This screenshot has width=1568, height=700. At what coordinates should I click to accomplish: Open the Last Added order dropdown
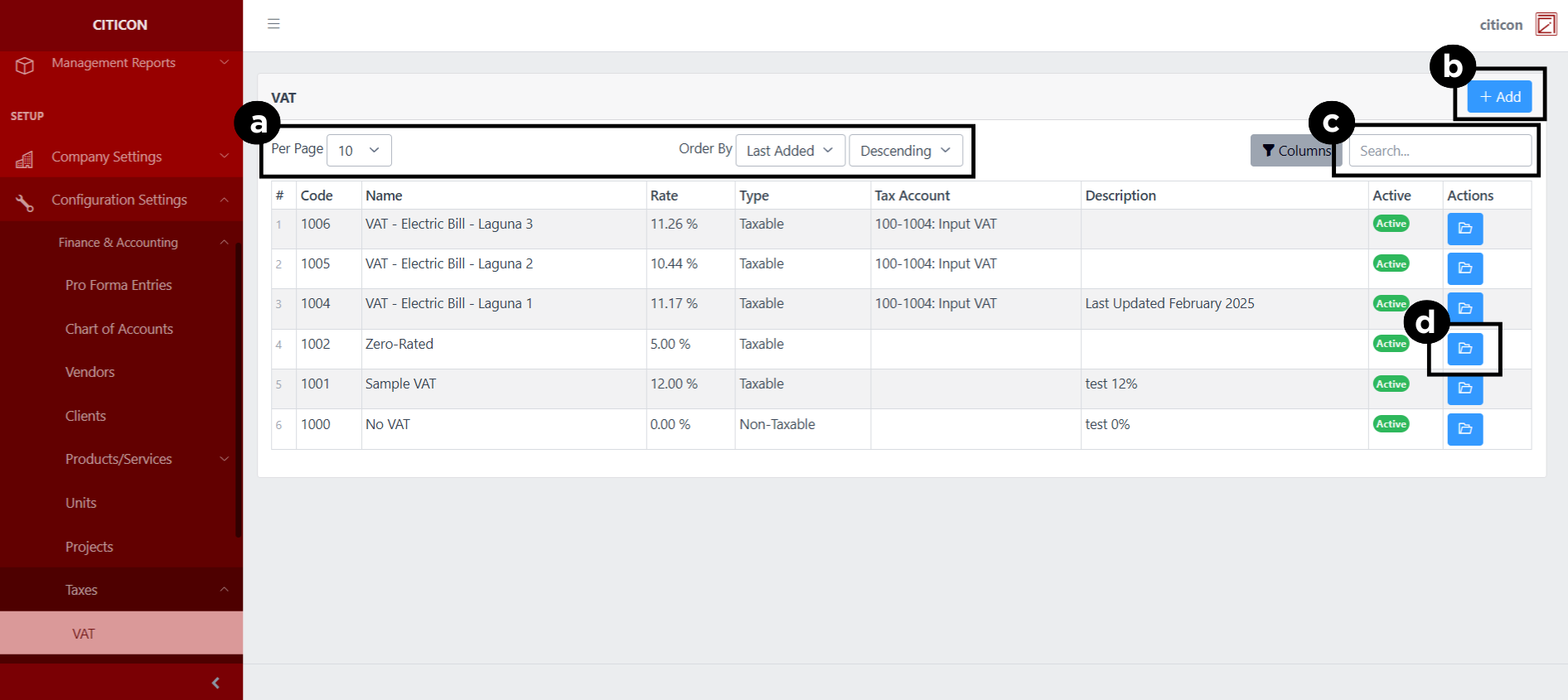790,151
